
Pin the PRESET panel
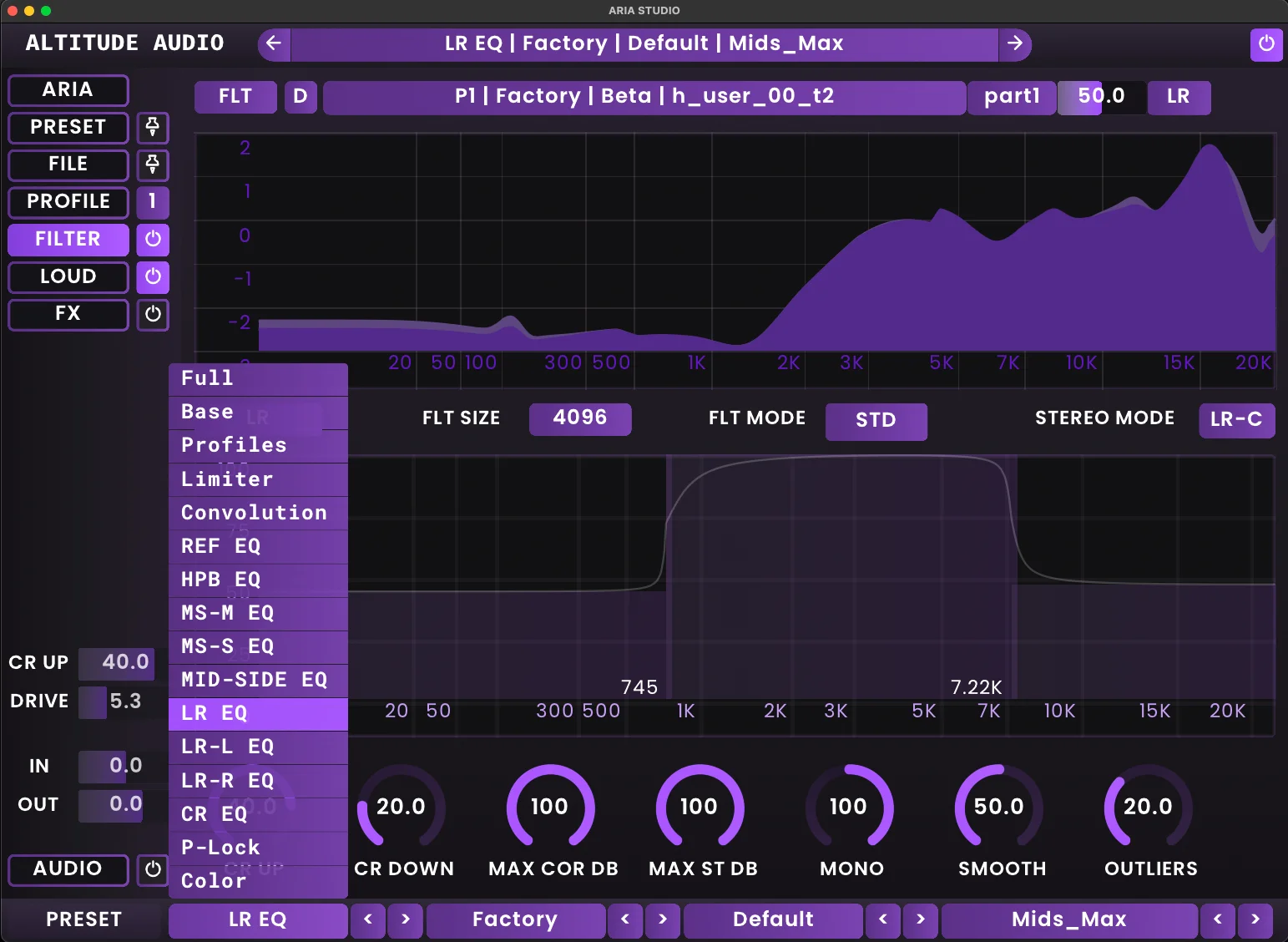[153, 128]
